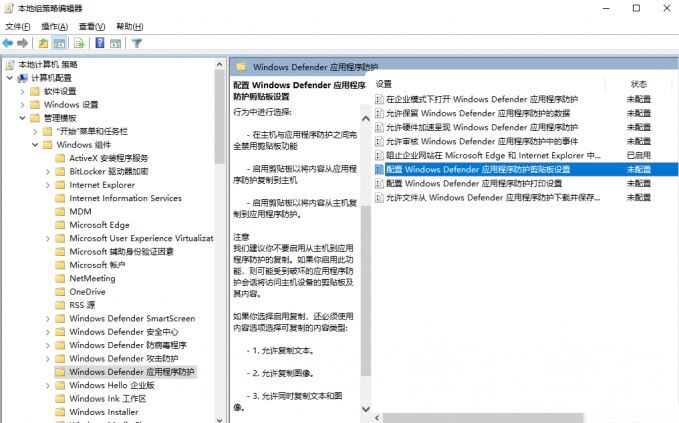
Task: Select policy 允许硬件加速呈现 Windows Defender 应用程序防护
Action: point(482,127)
